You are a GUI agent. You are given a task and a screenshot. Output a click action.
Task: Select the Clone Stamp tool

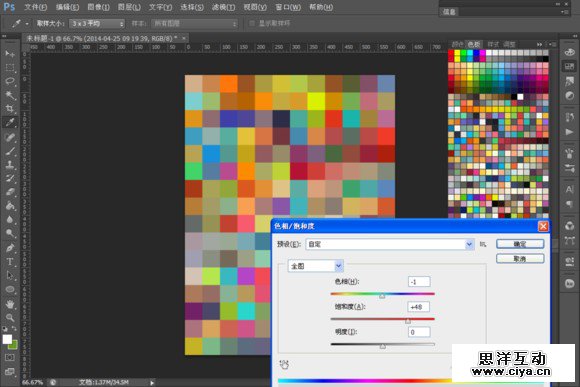10,165
